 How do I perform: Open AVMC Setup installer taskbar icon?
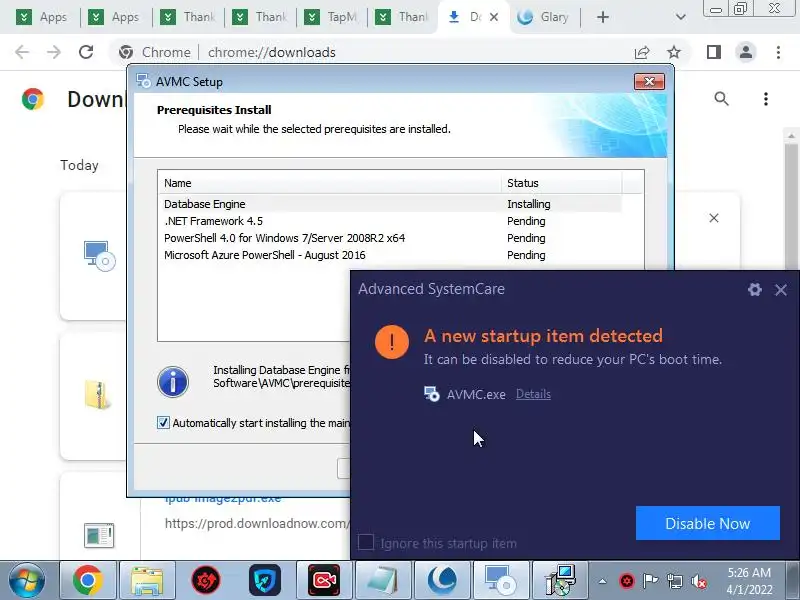501,580
